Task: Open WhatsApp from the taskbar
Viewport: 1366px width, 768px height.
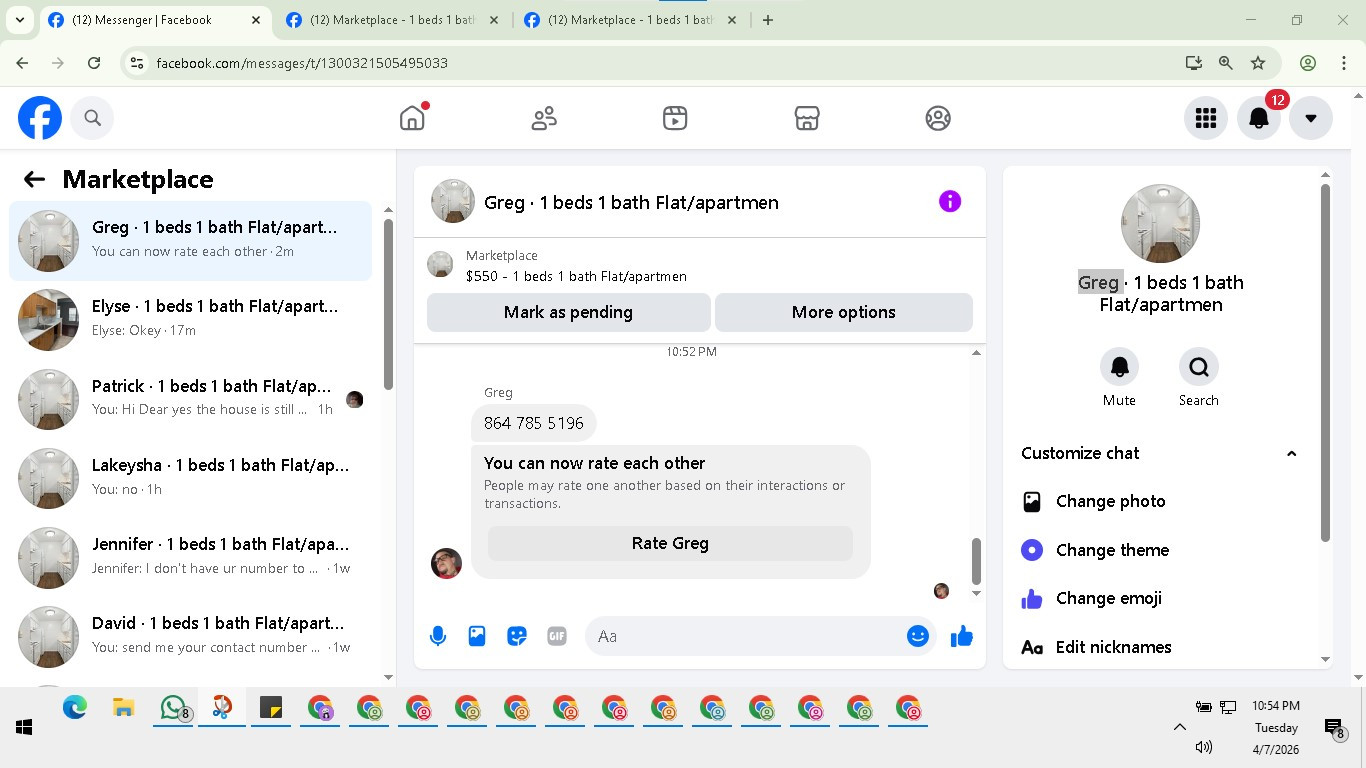Action: pyautogui.click(x=174, y=708)
